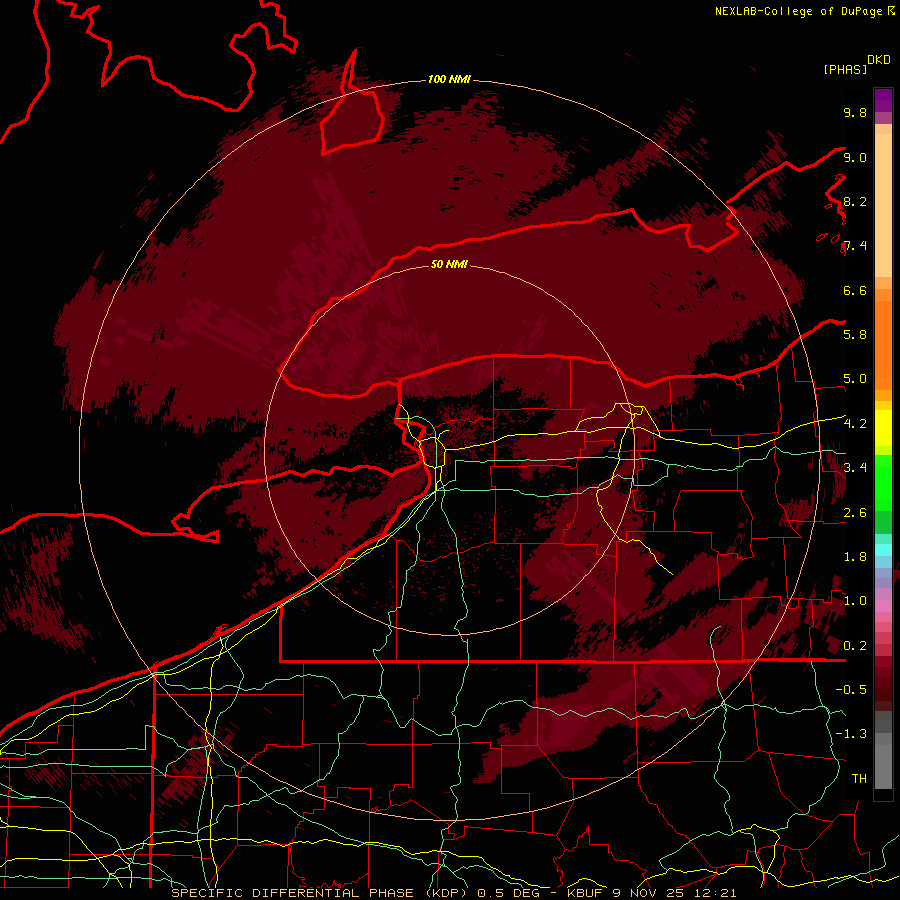Click the Specific Differential Phase caption text
This screenshot has height=900, width=900.
pos(453,893)
